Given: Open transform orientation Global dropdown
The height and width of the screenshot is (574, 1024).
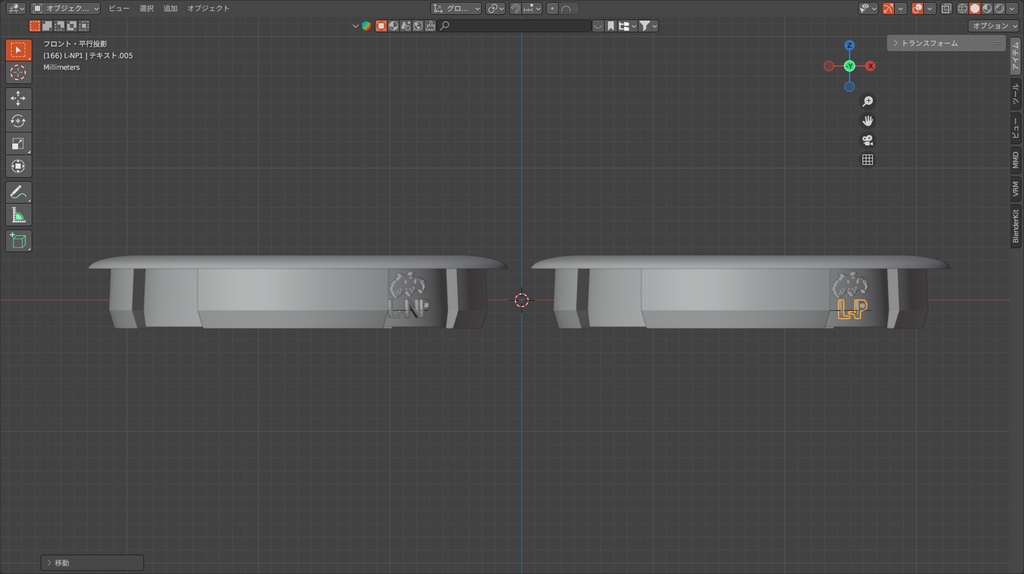Looking at the screenshot, I should (456, 8).
